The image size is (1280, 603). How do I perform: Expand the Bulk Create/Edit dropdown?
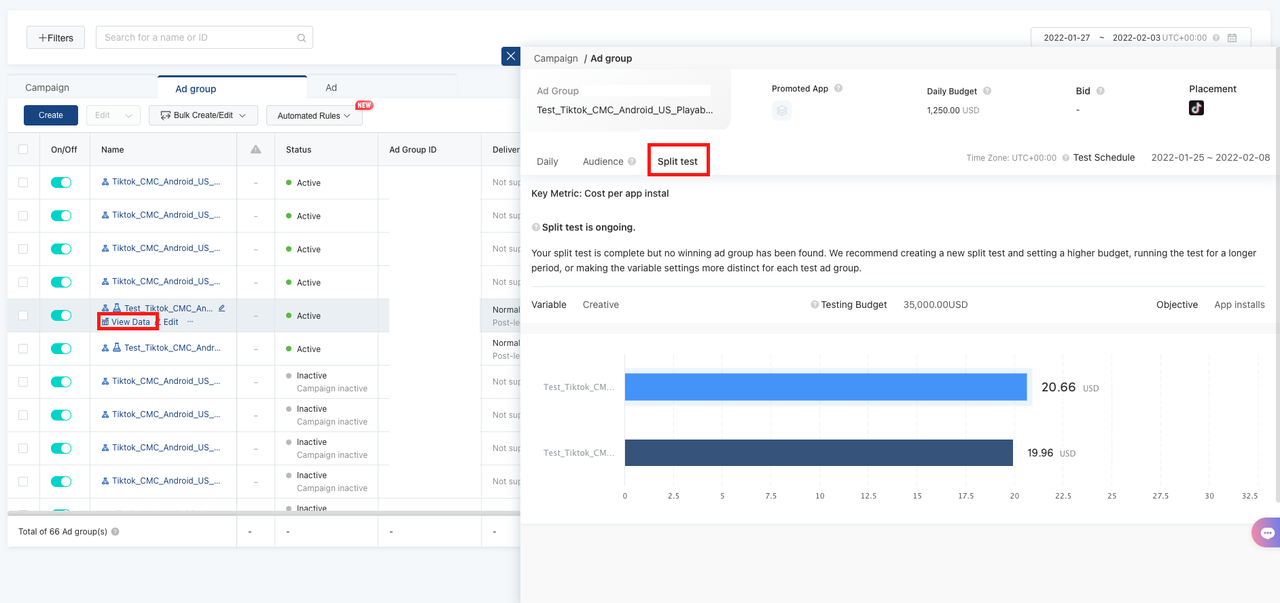(203, 115)
